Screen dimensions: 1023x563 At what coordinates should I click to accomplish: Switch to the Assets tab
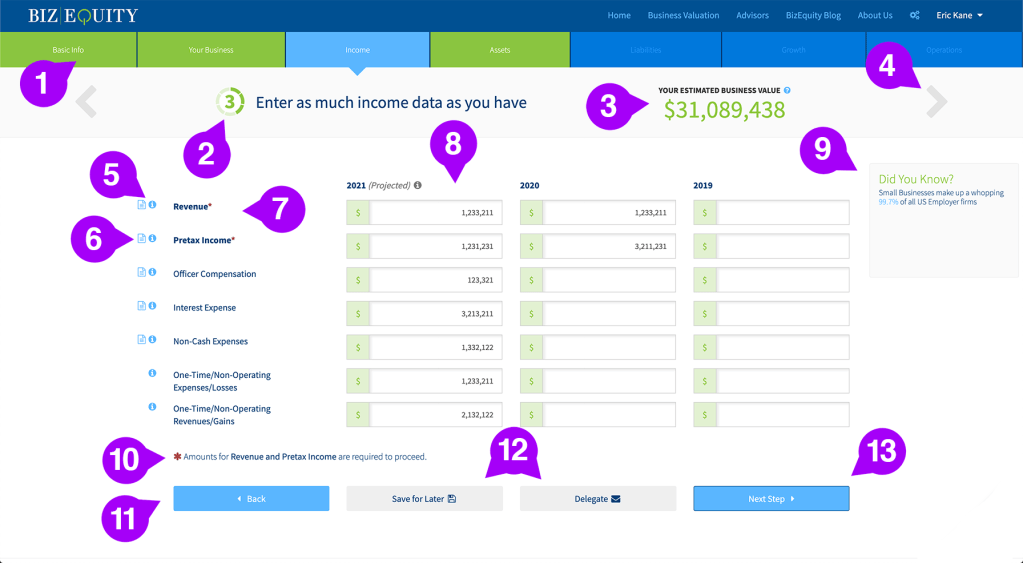click(499, 49)
